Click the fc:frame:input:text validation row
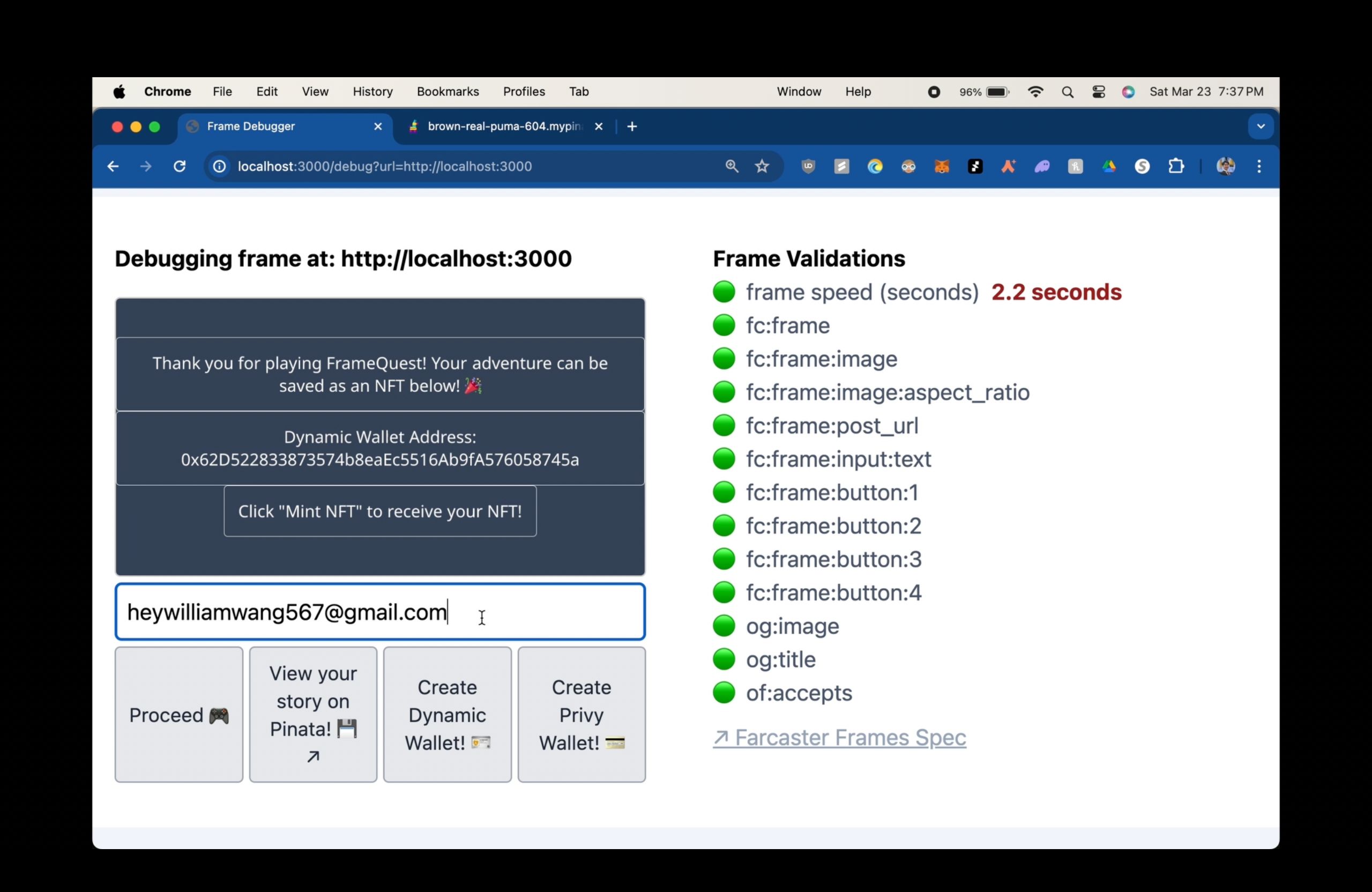The image size is (1372, 892). 822,459
